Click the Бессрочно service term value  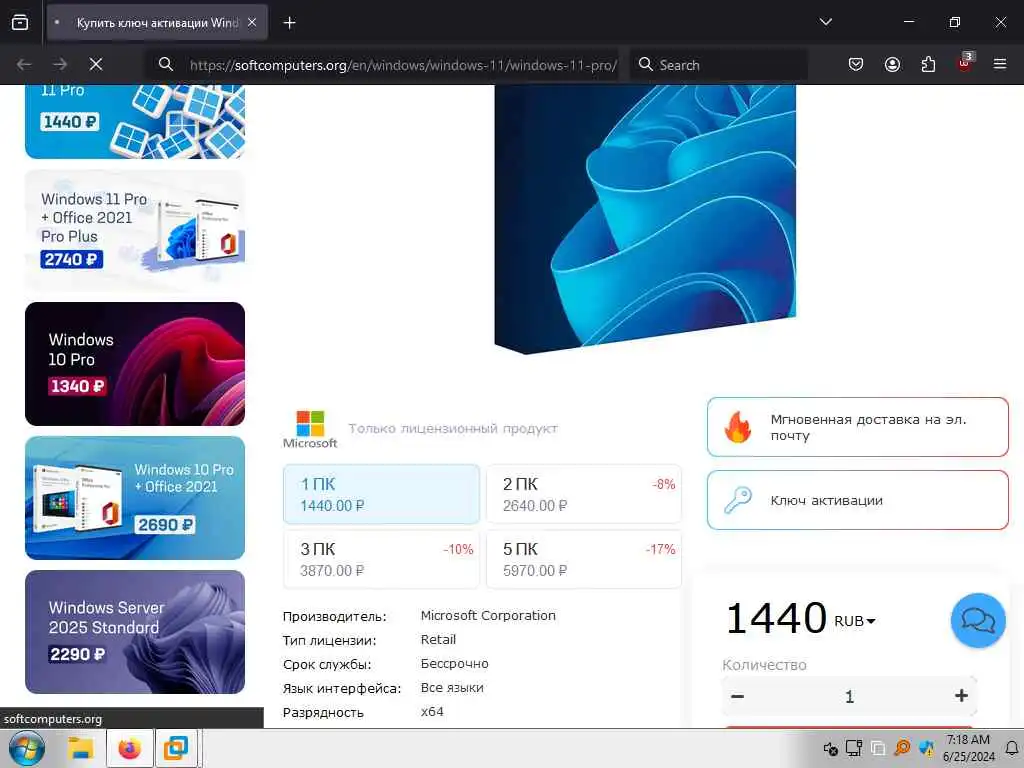click(x=455, y=664)
